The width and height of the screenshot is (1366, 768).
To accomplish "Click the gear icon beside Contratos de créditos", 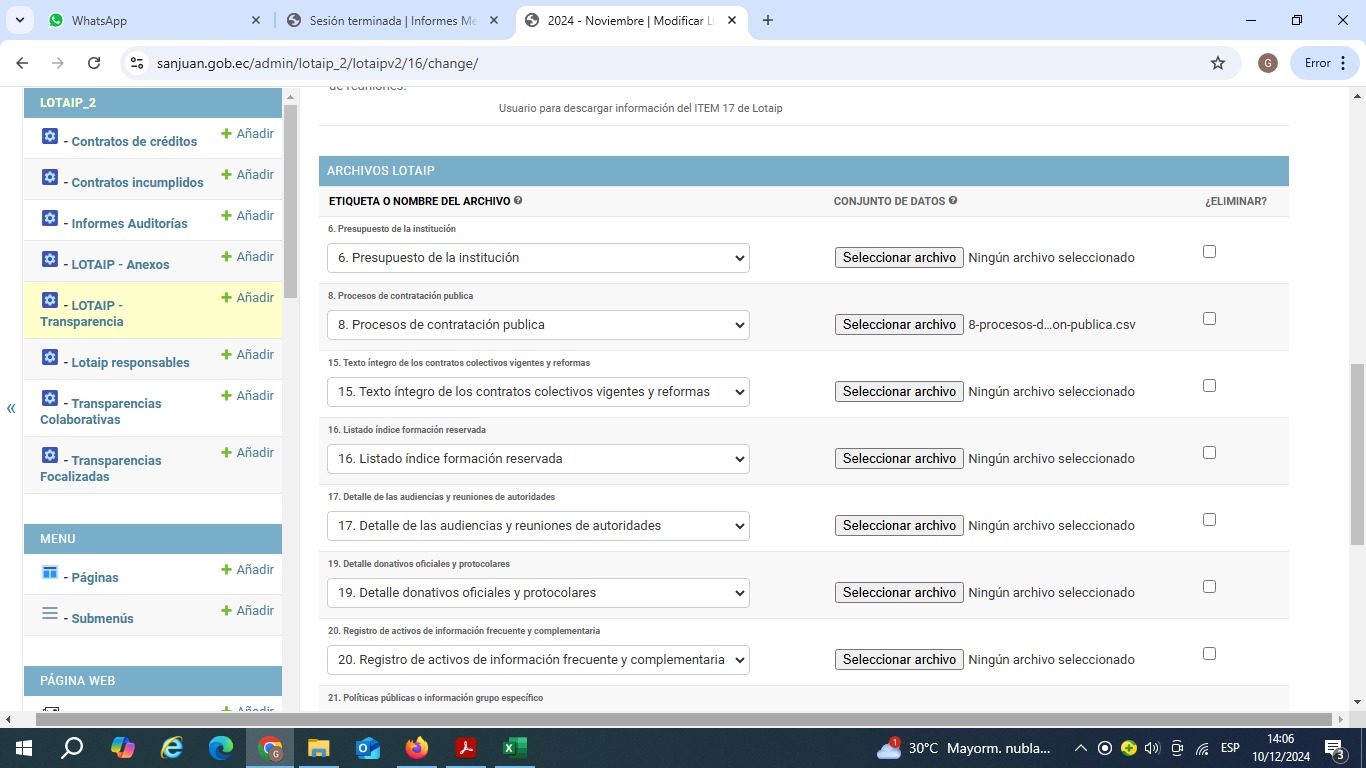I will pos(50,136).
